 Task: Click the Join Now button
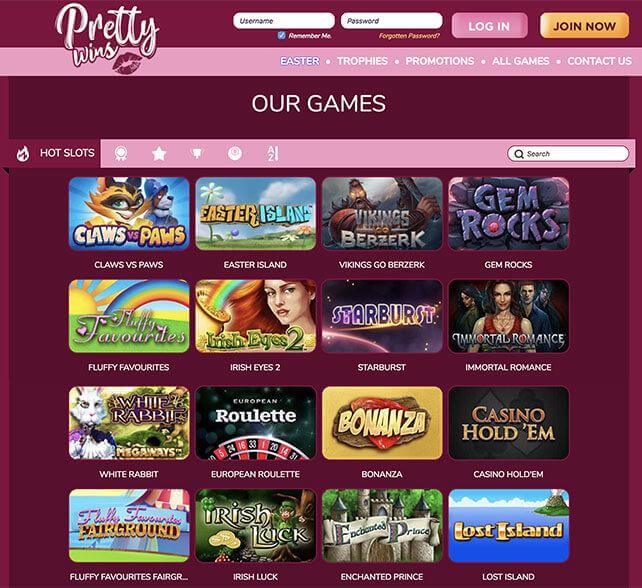[x=584, y=26]
